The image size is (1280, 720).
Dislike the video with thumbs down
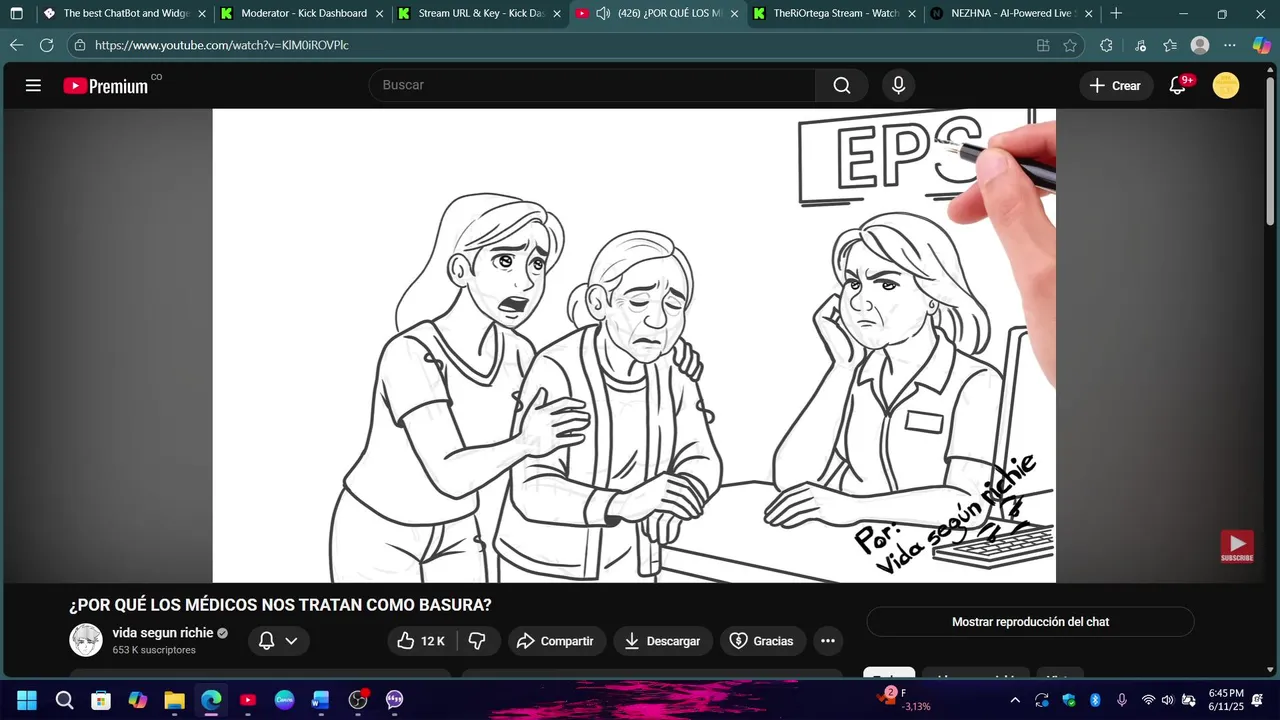coord(477,641)
